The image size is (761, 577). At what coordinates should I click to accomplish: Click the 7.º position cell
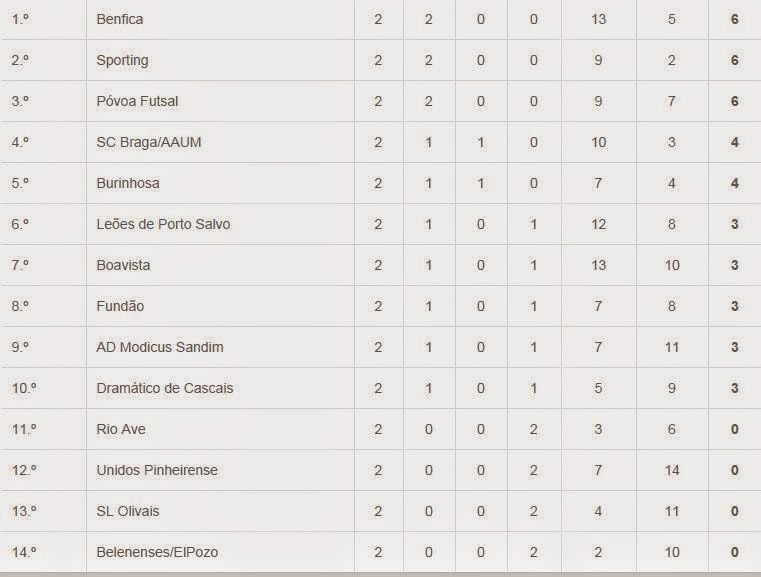(44, 265)
